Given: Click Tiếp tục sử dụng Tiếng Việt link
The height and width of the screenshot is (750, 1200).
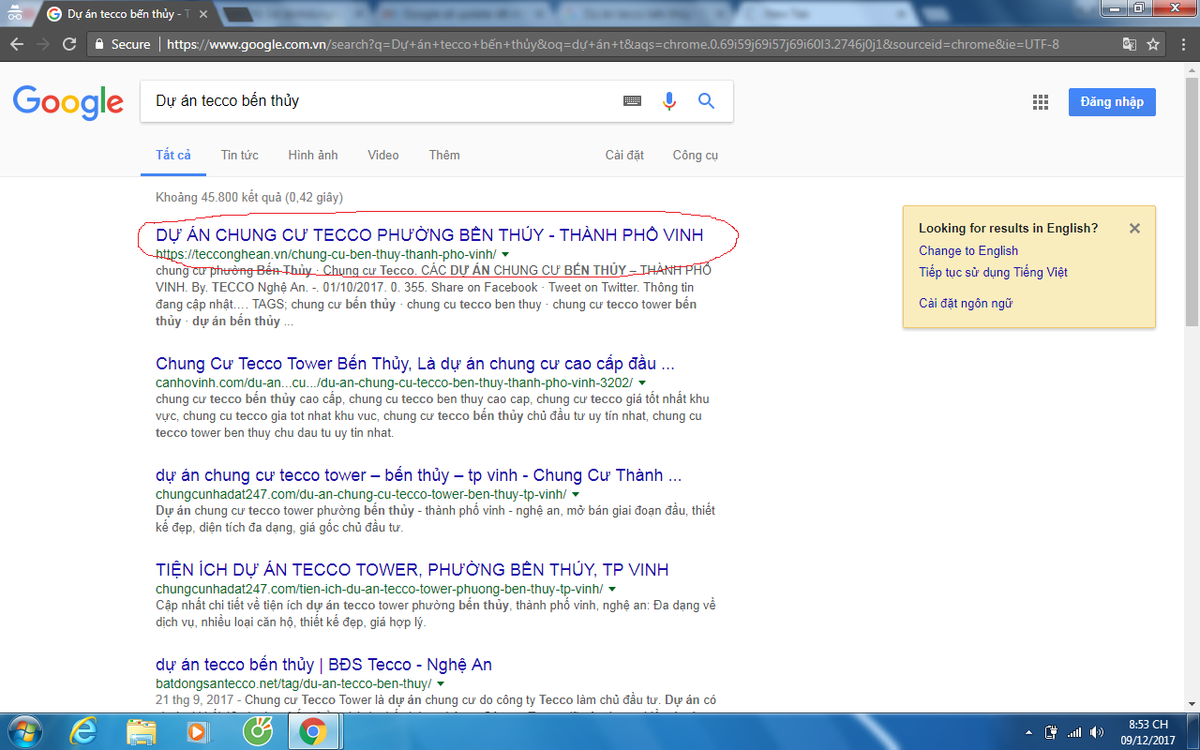Looking at the screenshot, I should point(993,272).
